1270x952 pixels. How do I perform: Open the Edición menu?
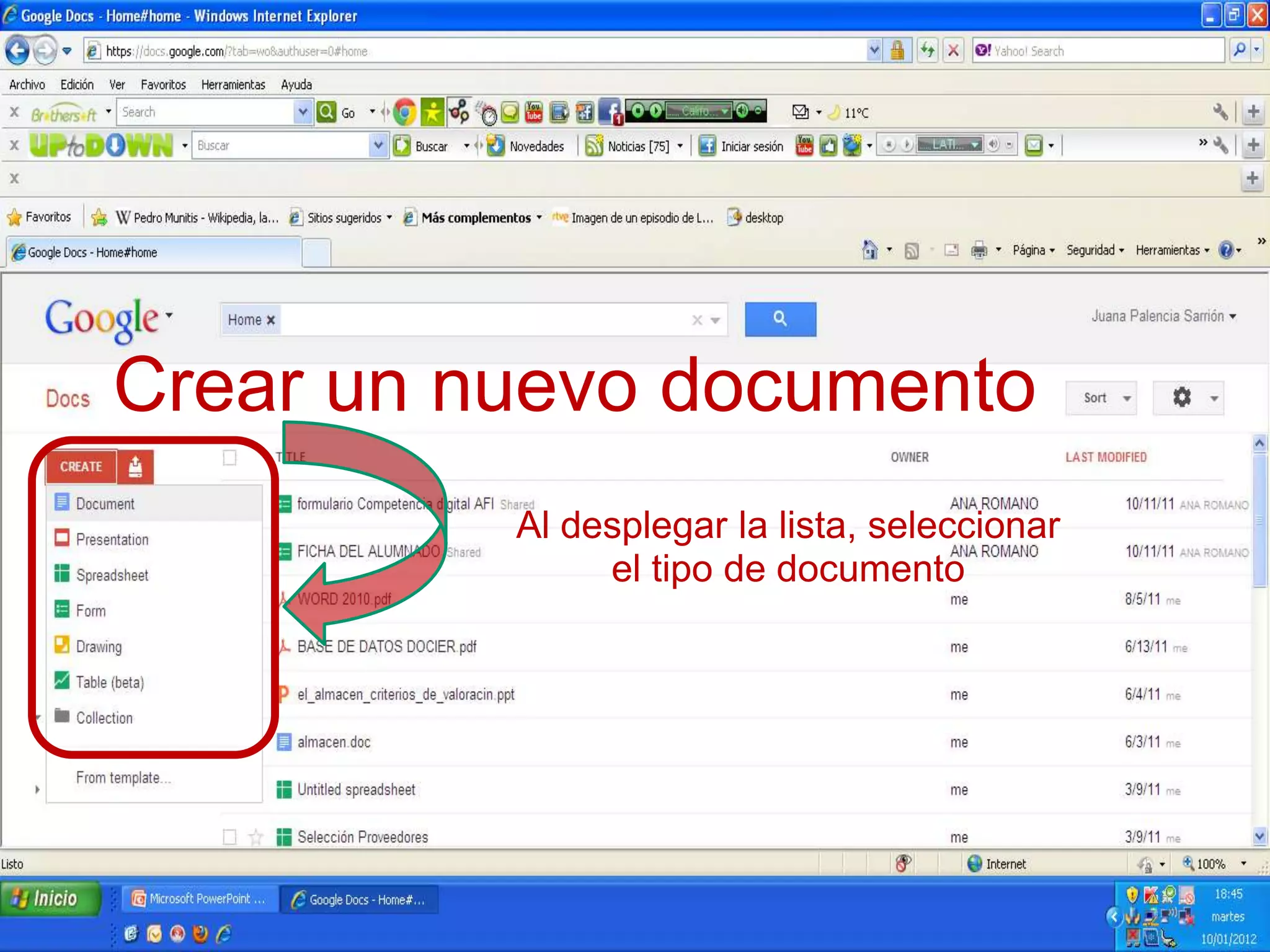coord(77,84)
